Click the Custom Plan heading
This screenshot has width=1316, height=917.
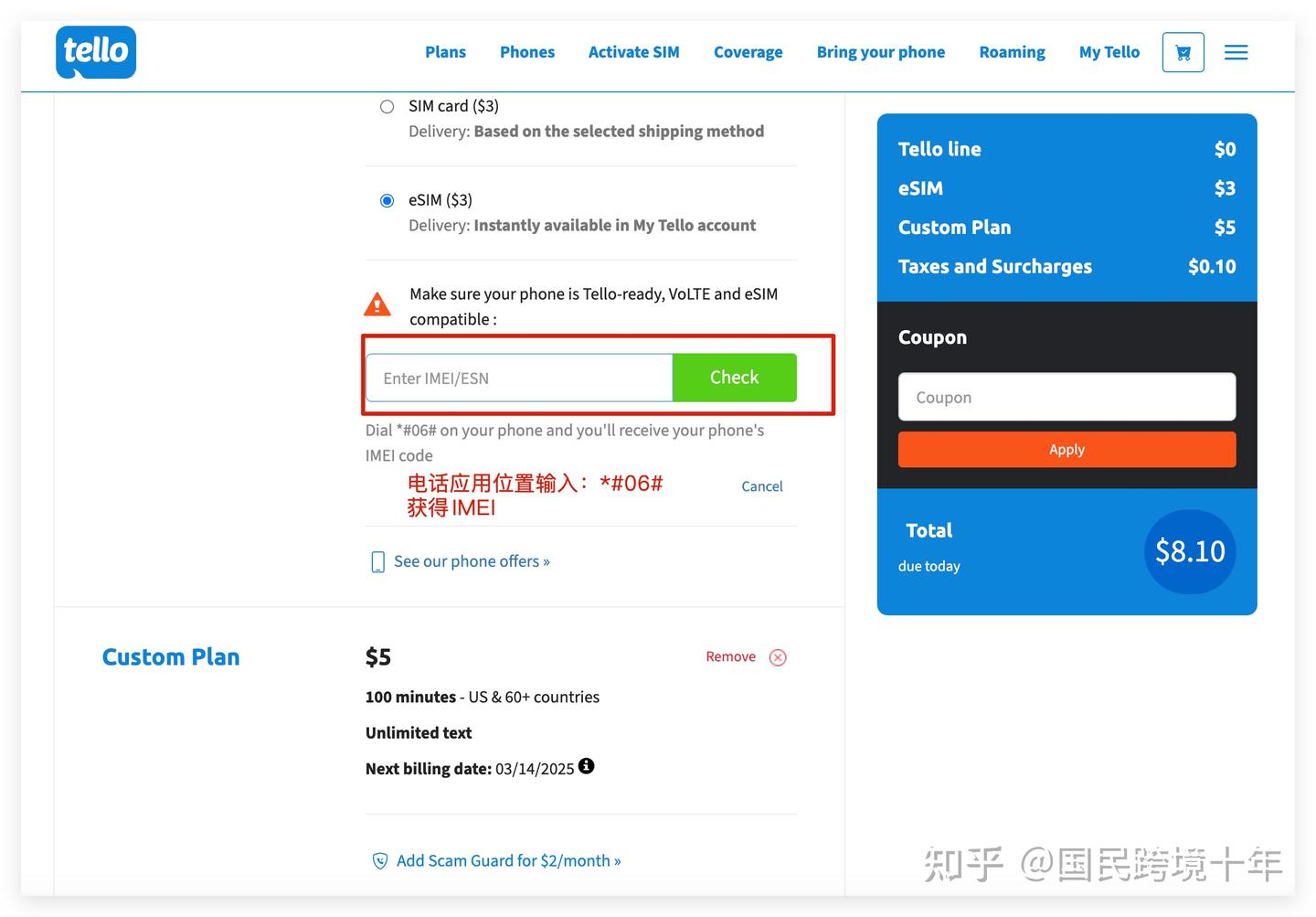click(171, 657)
